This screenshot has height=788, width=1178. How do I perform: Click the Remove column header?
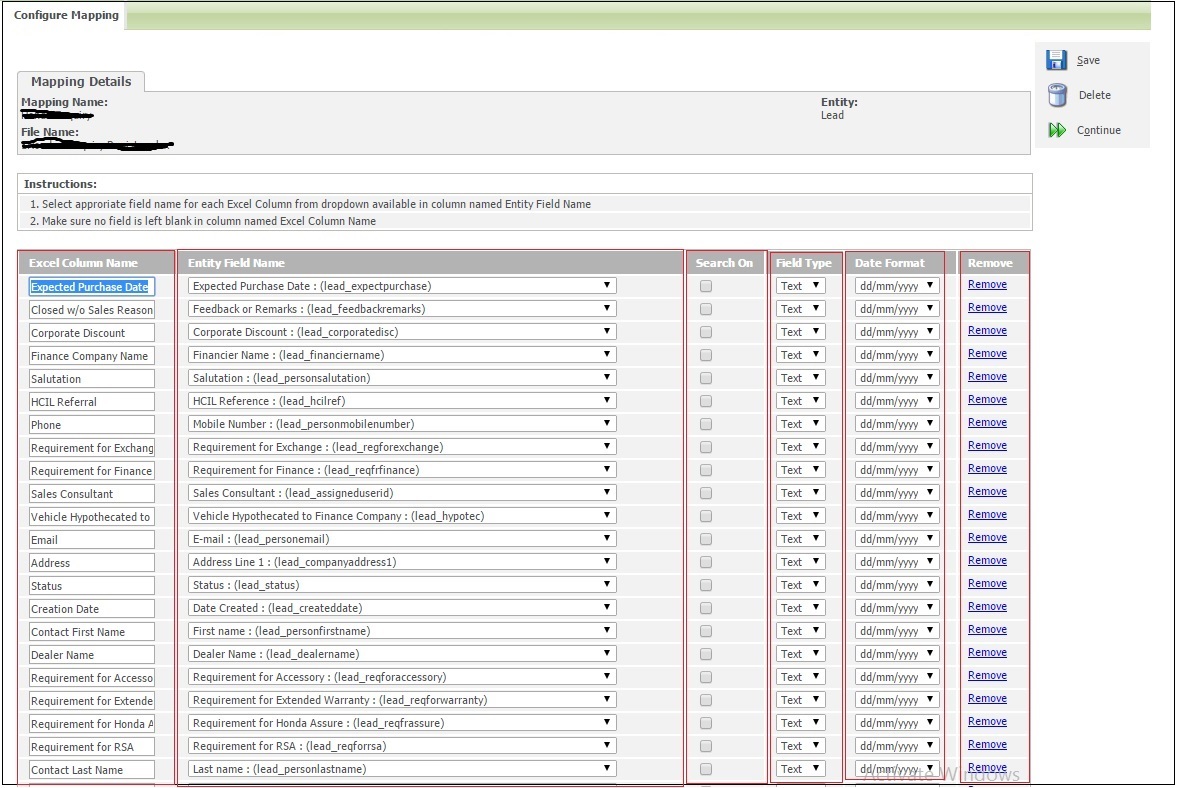click(x=989, y=263)
